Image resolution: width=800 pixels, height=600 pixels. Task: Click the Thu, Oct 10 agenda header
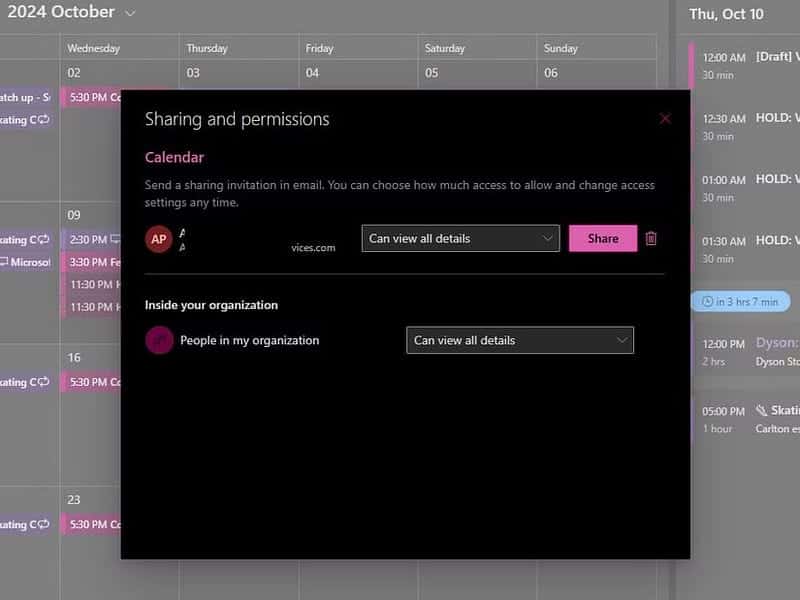point(726,14)
